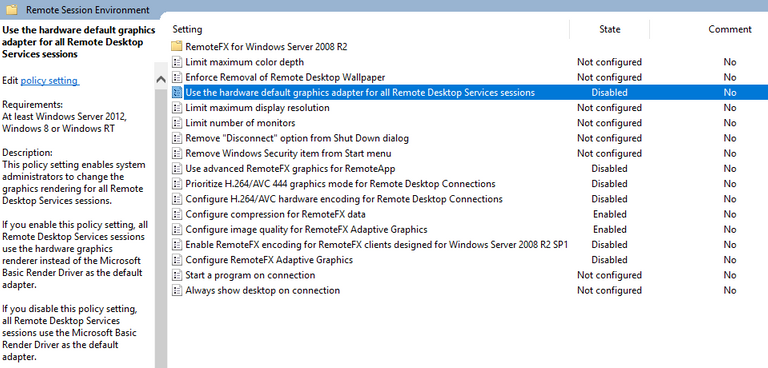The width and height of the screenshot is (768, 368).
Task: Select the Always show desktop on connection setting
Action: [x=263, y=290]
